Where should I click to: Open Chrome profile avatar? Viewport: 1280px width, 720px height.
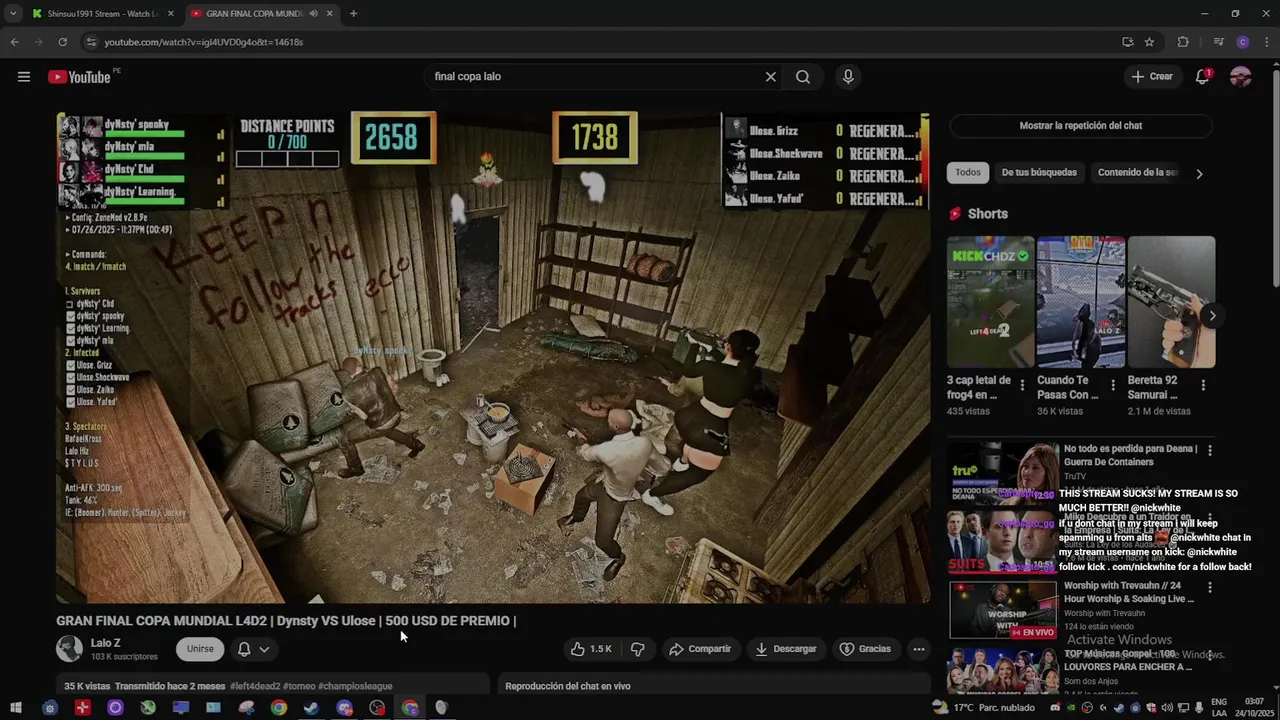tap(1243, 42)
